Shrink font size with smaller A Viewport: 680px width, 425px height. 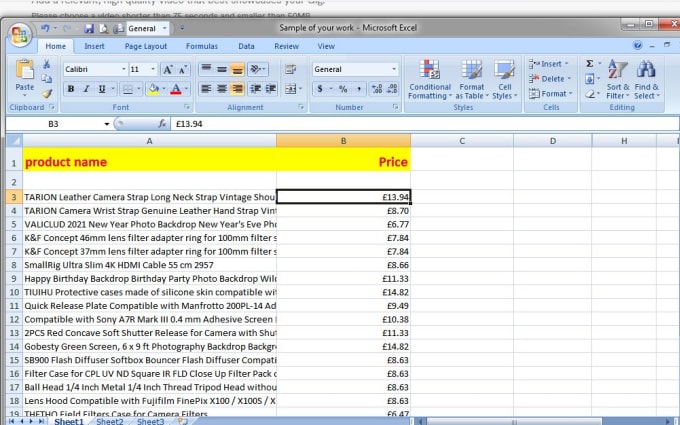183,69
